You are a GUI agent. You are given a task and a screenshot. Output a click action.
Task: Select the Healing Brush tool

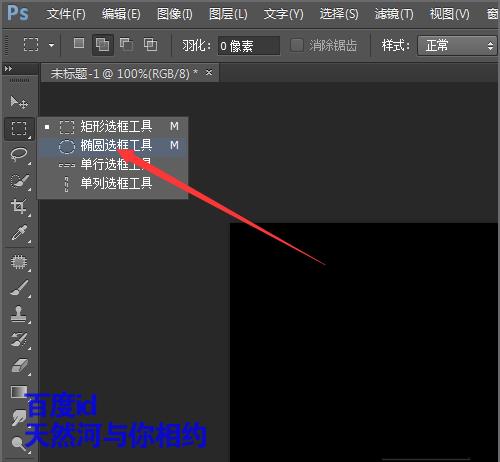[x=19, y=262]
